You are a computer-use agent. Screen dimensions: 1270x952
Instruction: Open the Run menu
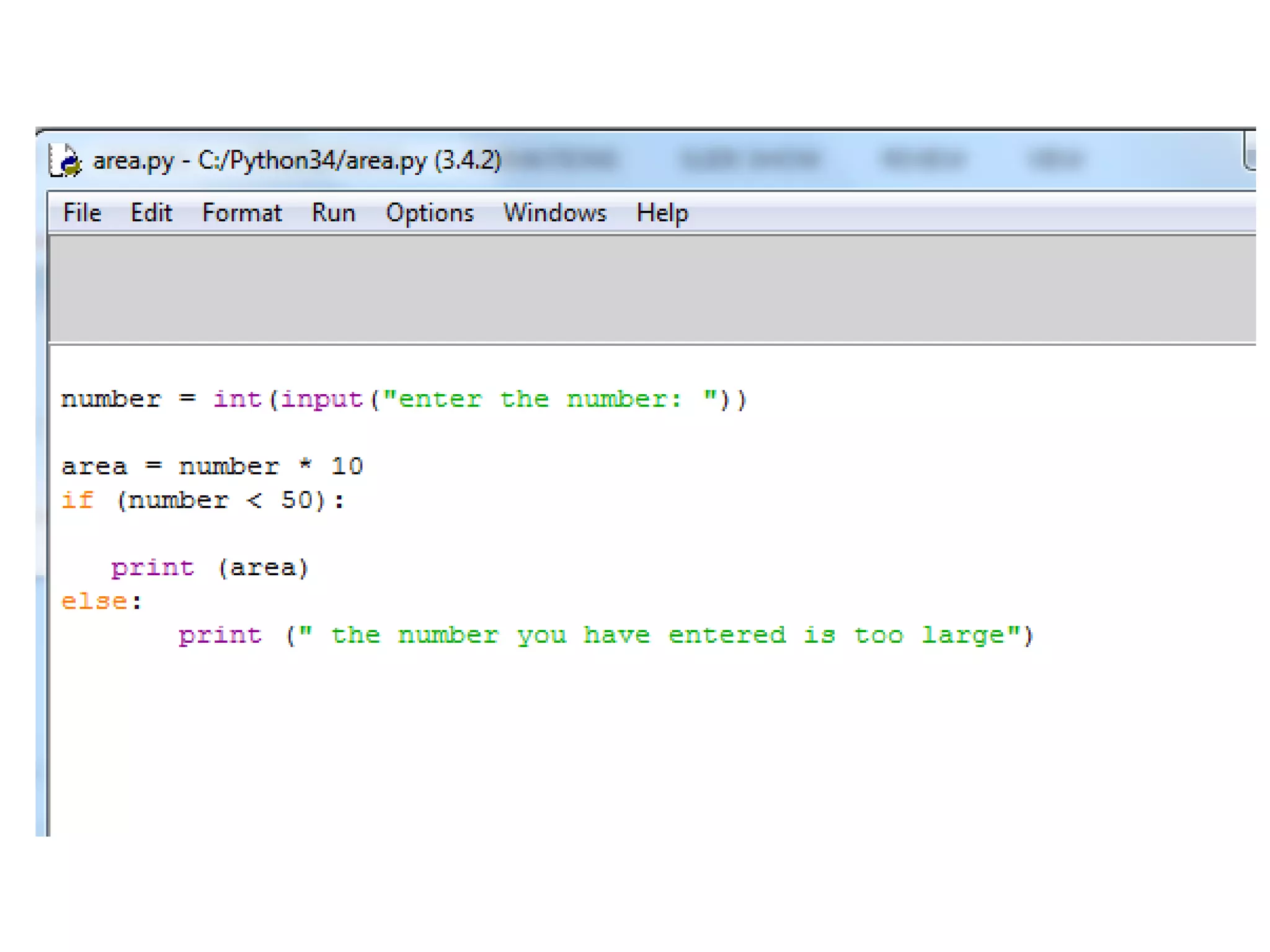point(333,213)
